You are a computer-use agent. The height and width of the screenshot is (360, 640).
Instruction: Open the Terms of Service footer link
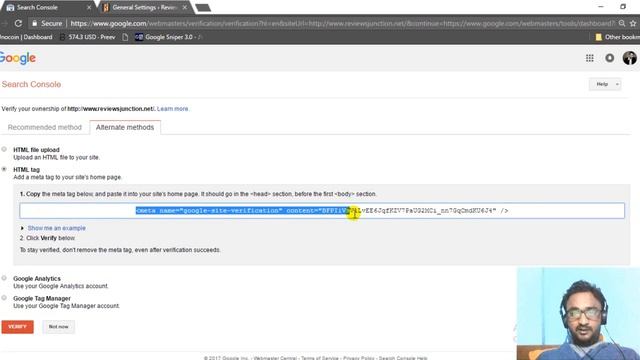(x=320, y=358)
